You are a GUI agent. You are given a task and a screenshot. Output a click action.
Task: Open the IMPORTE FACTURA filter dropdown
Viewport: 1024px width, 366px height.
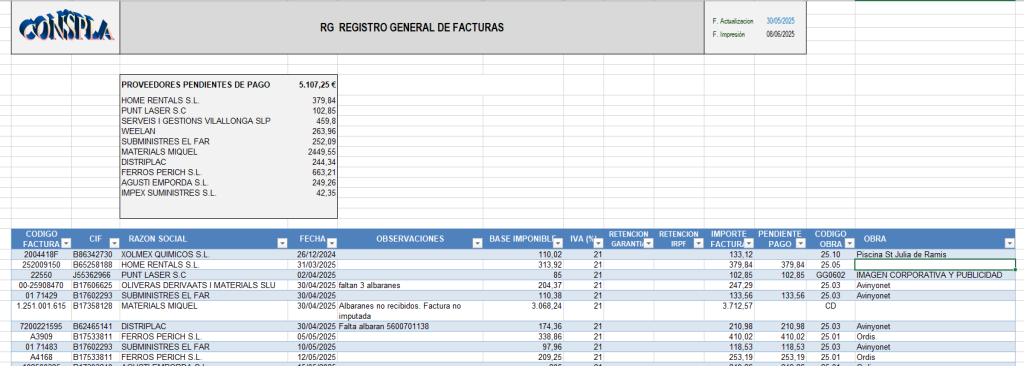tap(748, 243)
